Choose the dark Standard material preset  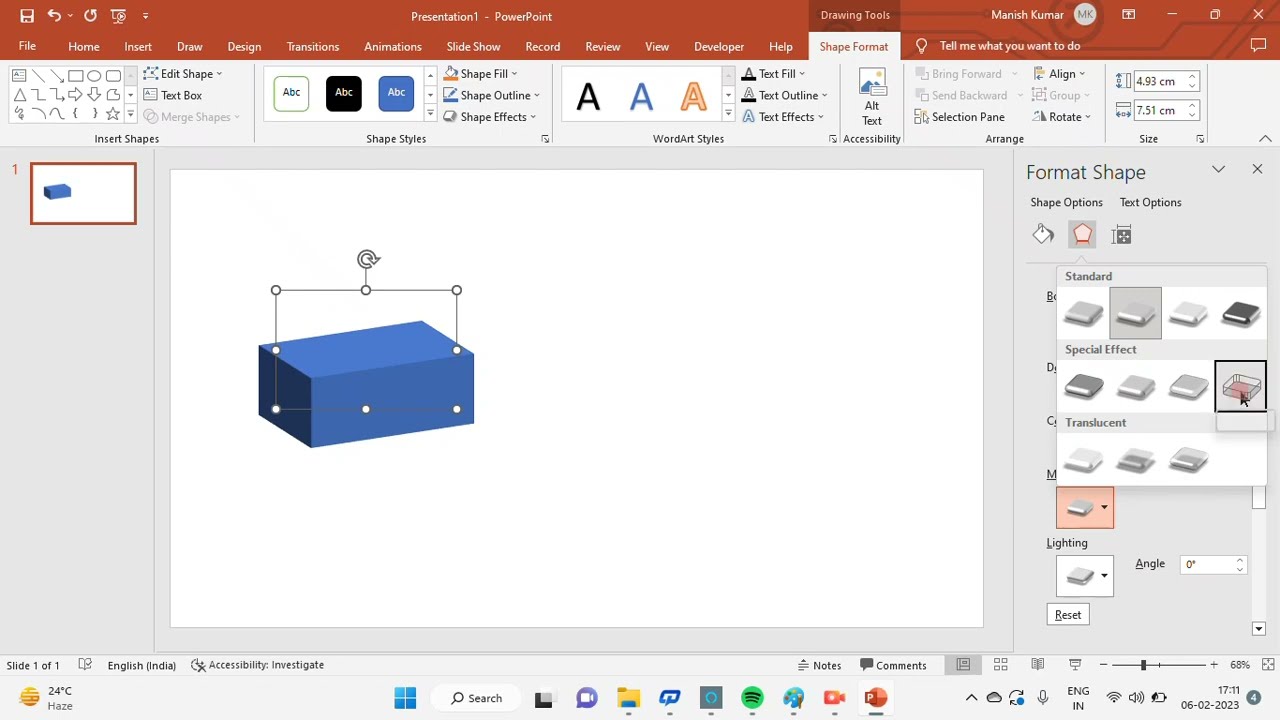[1240, 314]
